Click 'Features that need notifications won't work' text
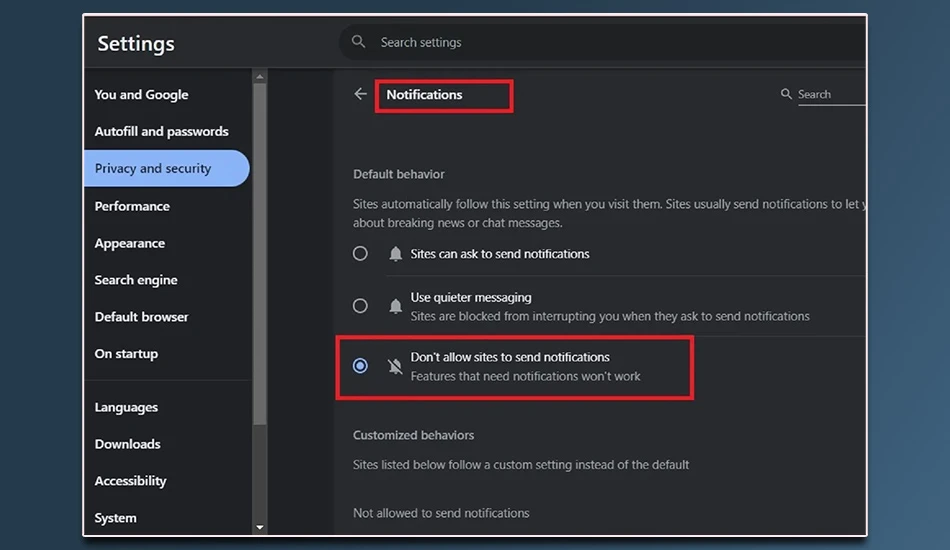Image resolution: width=950 pixels, height=550 pixels. pos(525,376)
